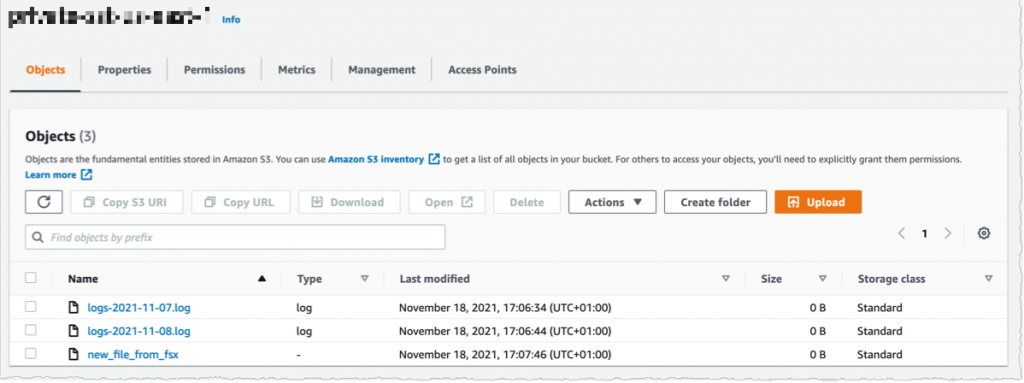The width and height of the screenshot is (1024, 383).
Task: Toggle the select-all objects header checkbox
Action: pyautogui.click(x=31, y=278)
